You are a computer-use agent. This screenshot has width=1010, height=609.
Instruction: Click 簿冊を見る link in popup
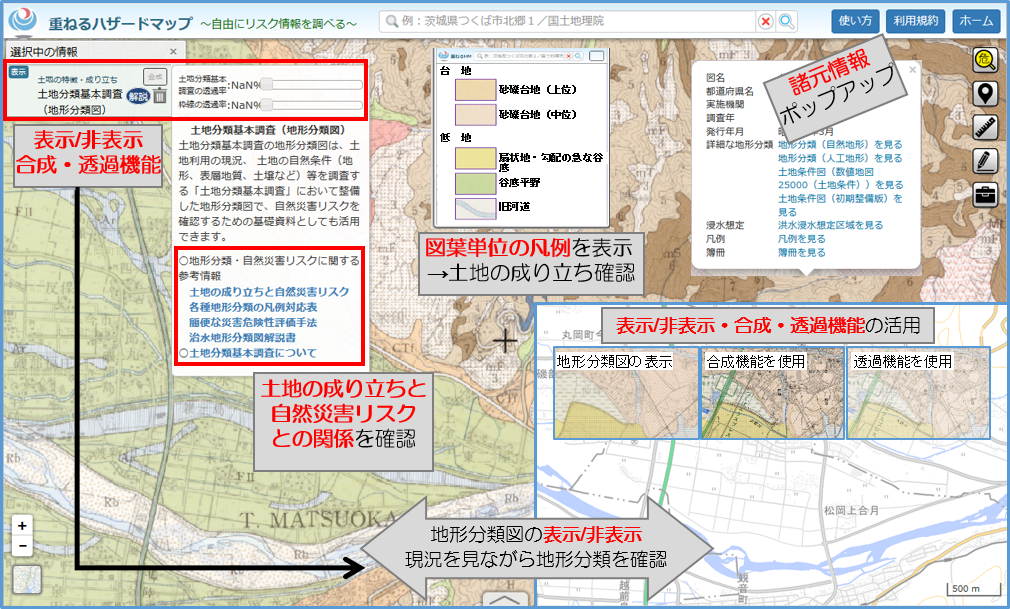801,253
